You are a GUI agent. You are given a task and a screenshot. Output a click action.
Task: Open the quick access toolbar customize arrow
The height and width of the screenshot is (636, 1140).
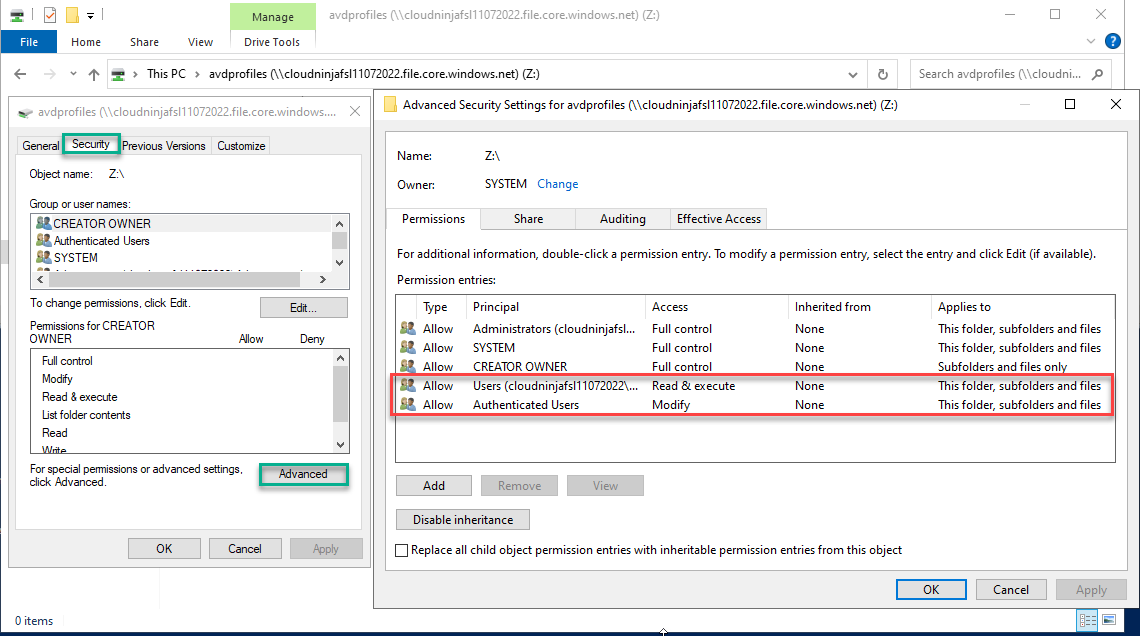90,15
